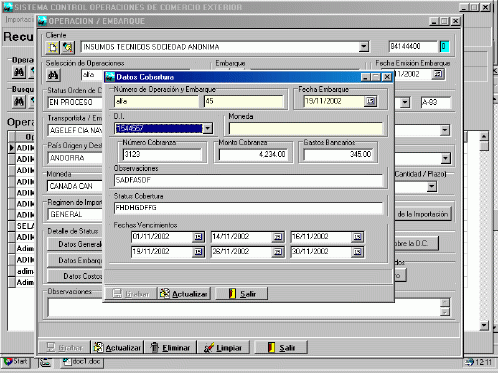Click the 'de la Importación' button
Image resolution: width=498 pixels, height=373 pixels.
click(x=423, y=214)
